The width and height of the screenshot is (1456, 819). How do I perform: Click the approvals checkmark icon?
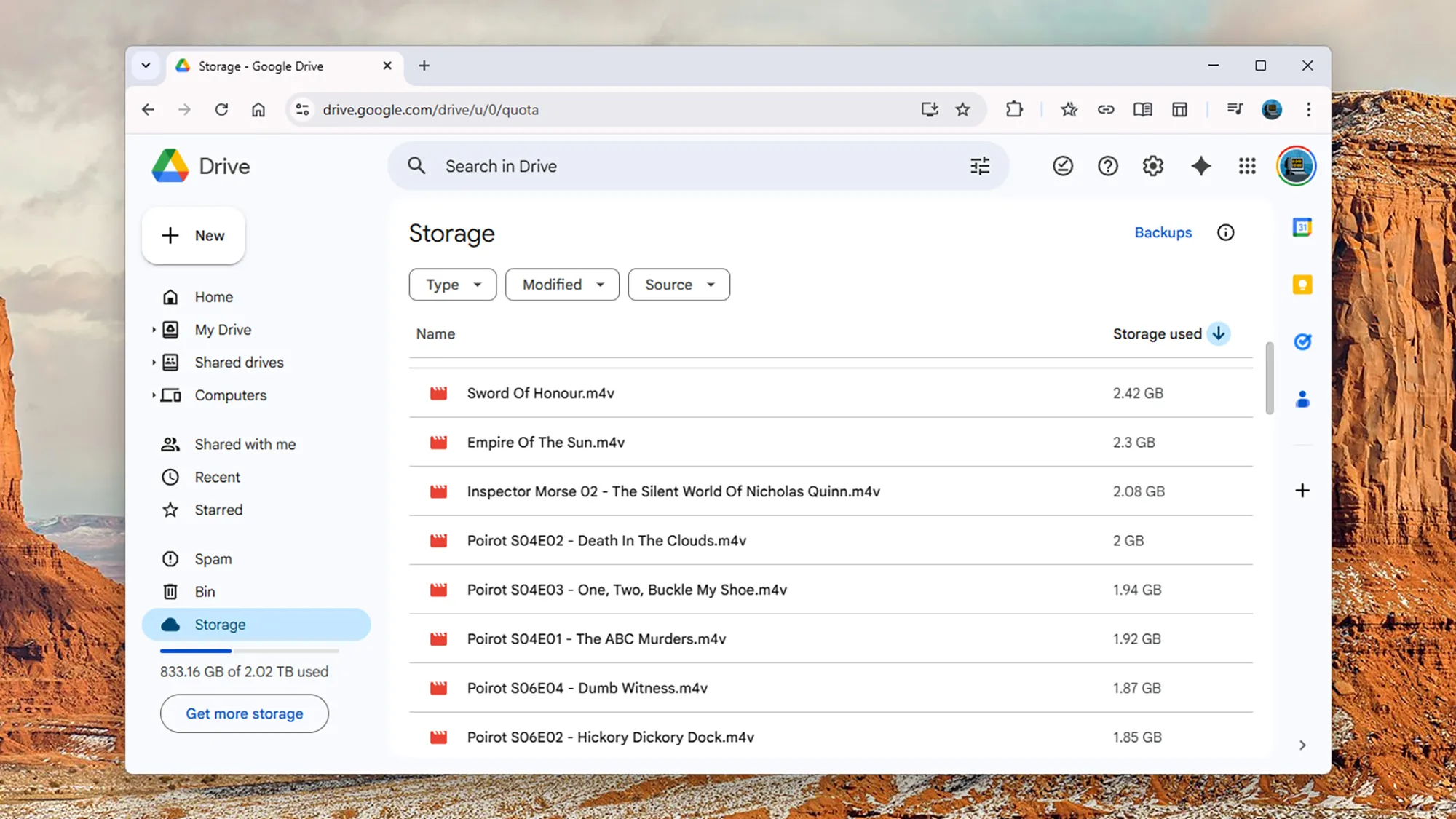click(1062, 166)
